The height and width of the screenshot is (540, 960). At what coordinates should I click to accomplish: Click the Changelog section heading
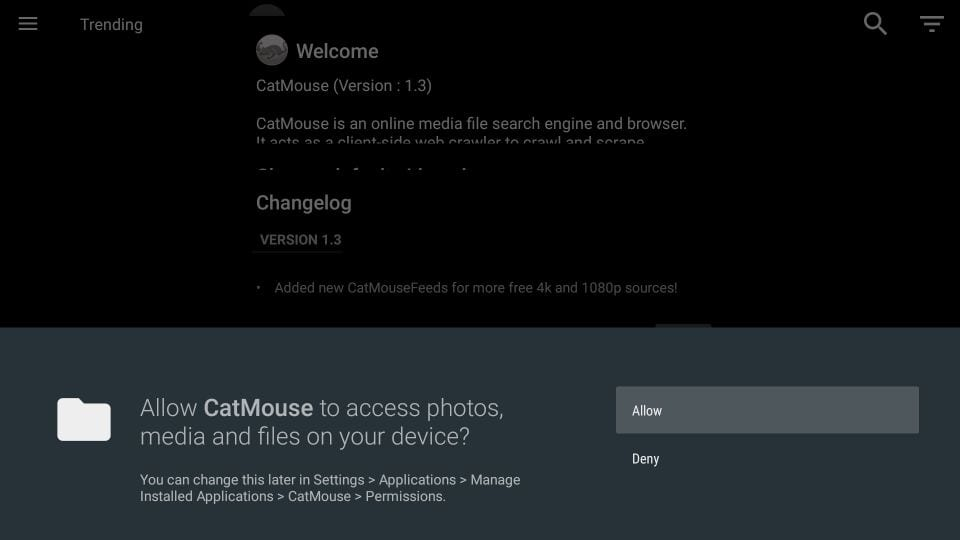304,203
